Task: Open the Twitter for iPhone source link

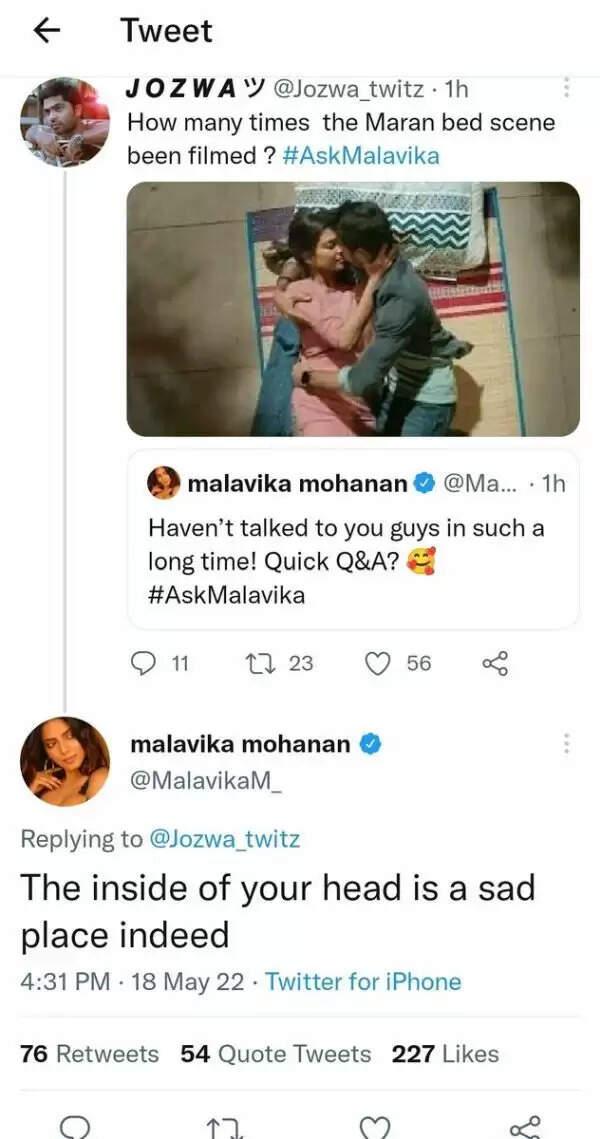Action: click(363, 981)
